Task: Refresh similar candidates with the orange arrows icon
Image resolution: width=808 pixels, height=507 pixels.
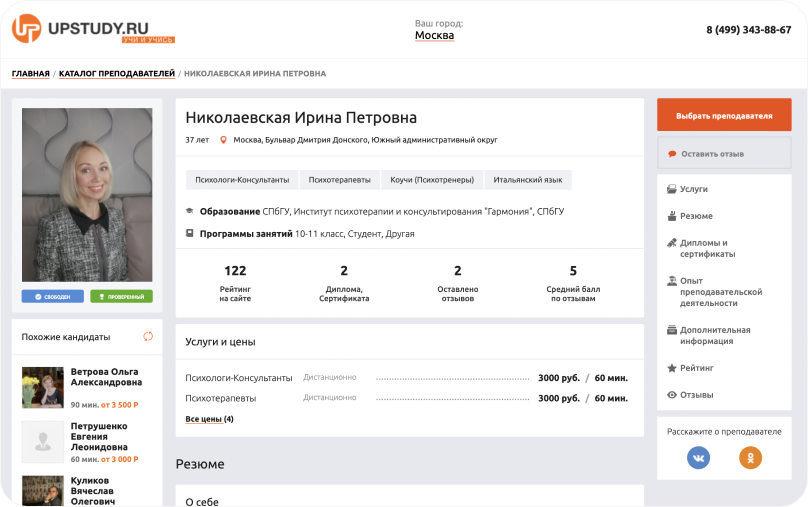Action: [x=148, y=336]
